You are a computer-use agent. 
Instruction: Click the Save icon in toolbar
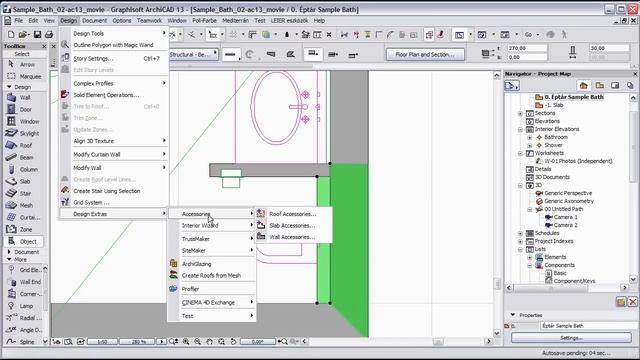coord(37,35)
